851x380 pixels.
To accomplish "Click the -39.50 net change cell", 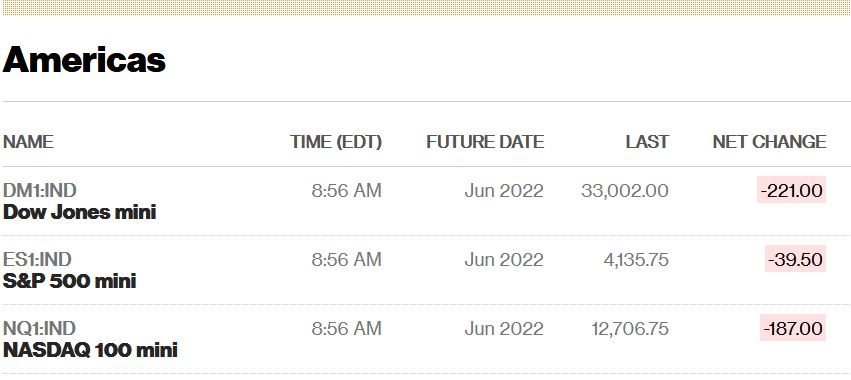I will click(x=795, y=259).
